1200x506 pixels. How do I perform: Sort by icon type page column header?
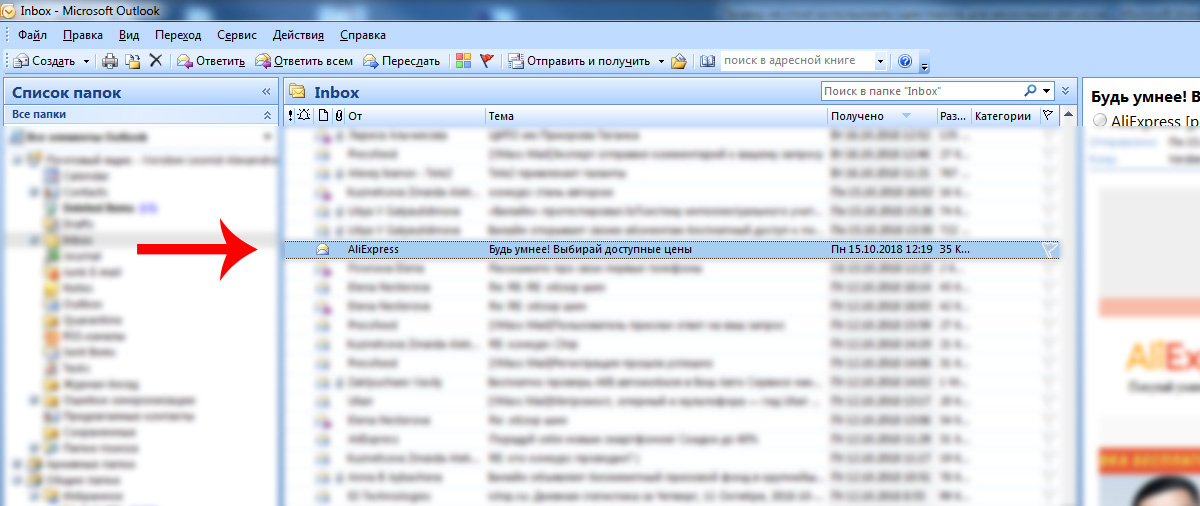pyautogui.click(x=323, y=116)
